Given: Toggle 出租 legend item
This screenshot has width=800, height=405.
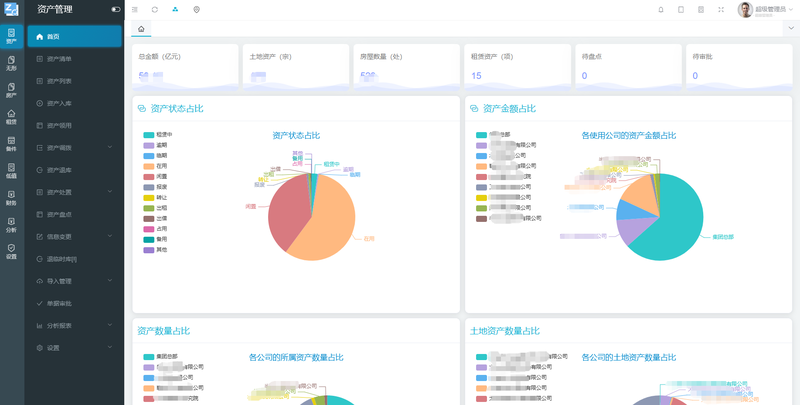Looking at the screenshot, I should 155,208.
